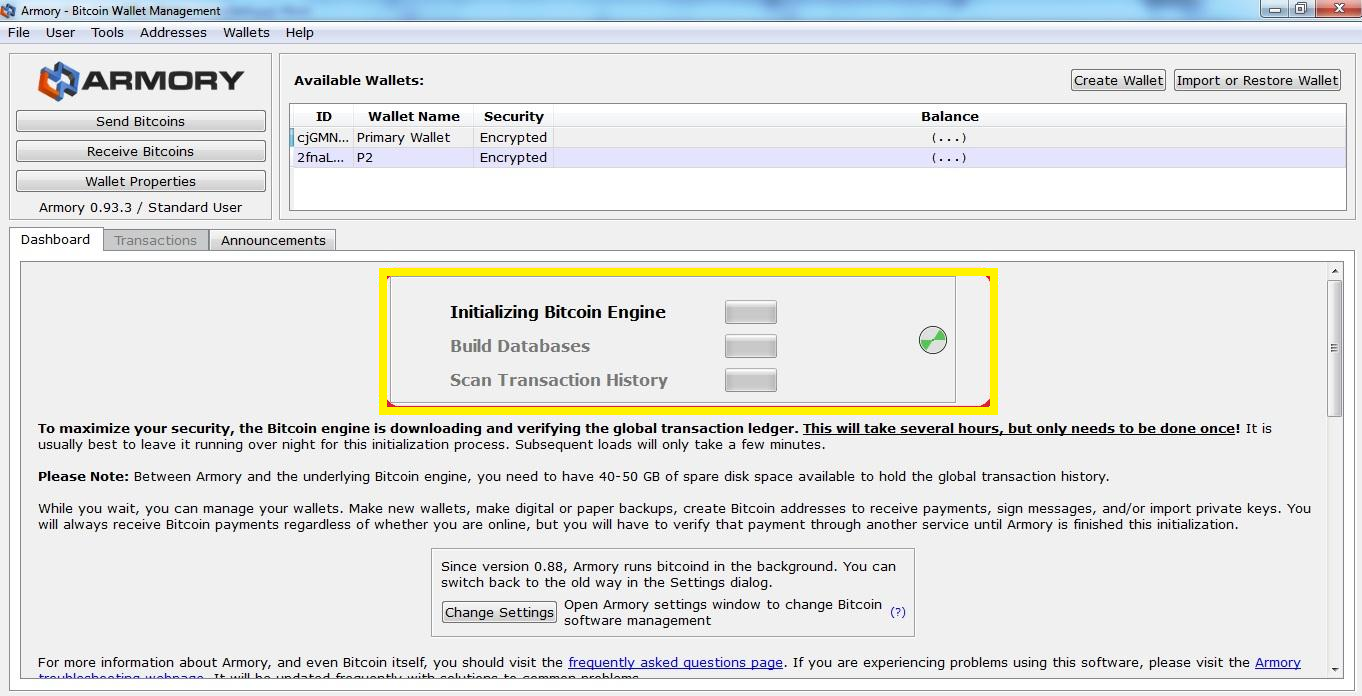This screenshot has height=696, width=1362.
Task: Open the File menu
Action: coord(18,32)
